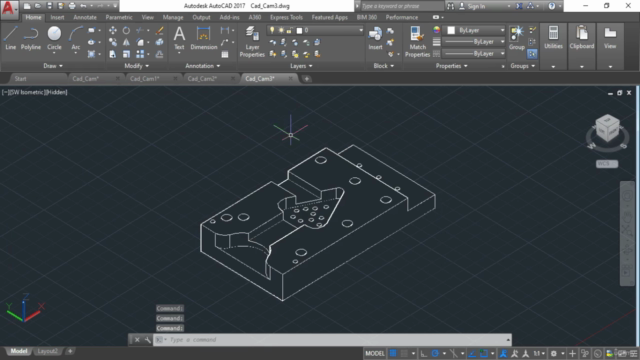640x360 pixels.
Task: Click the MODEL space button
Action: click(375, 353)
